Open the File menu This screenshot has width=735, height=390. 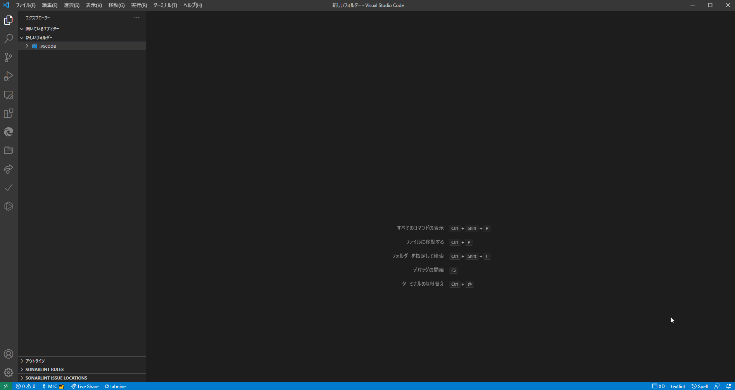25,5
